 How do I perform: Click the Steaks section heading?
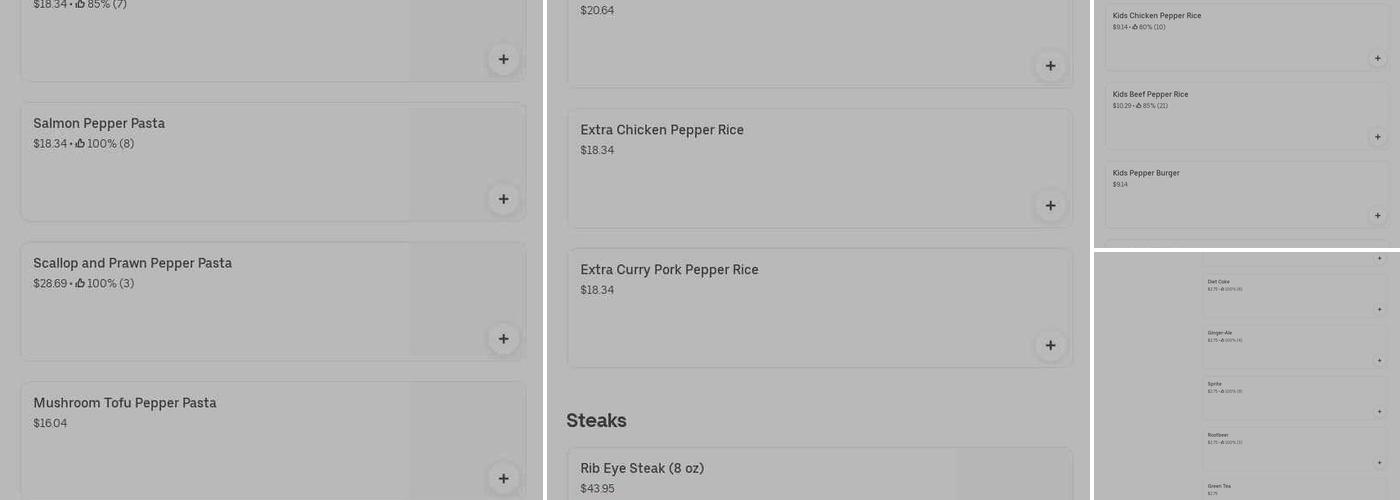coord(596,421)
